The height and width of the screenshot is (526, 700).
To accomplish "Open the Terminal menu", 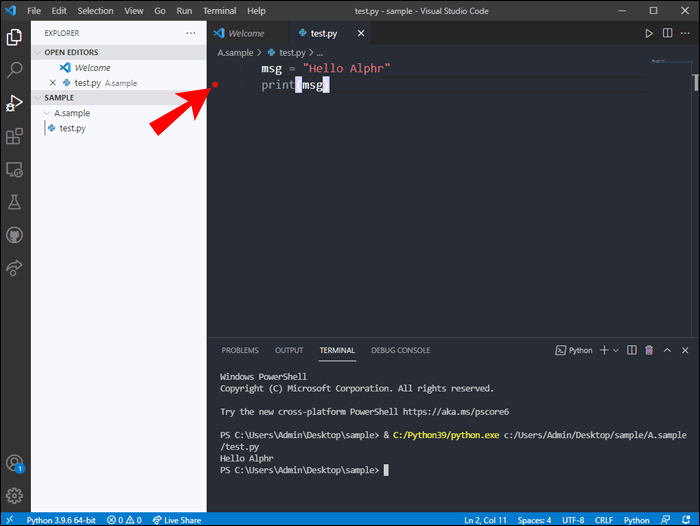I will (x=219, y=10).
